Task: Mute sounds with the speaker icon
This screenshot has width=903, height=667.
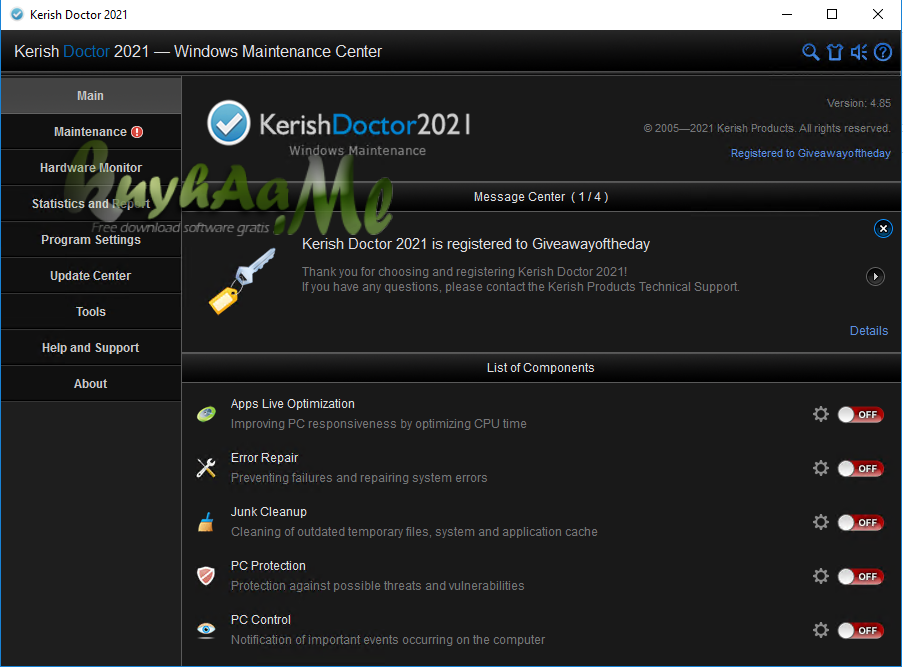Action: 859,52
